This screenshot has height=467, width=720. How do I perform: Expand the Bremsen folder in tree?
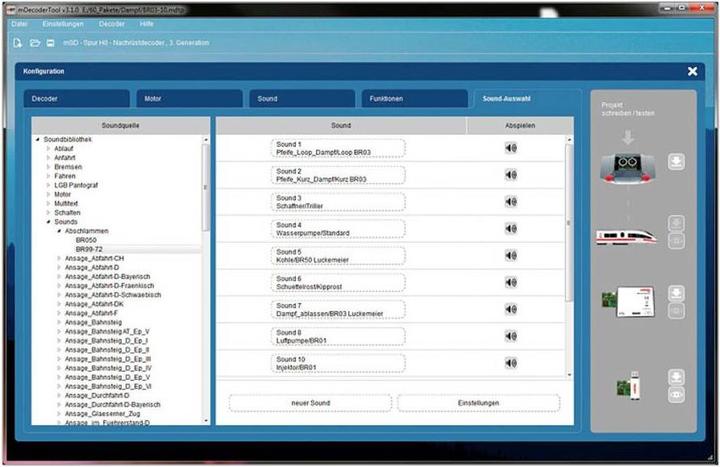pyautogui.click(x=47, y=166)
